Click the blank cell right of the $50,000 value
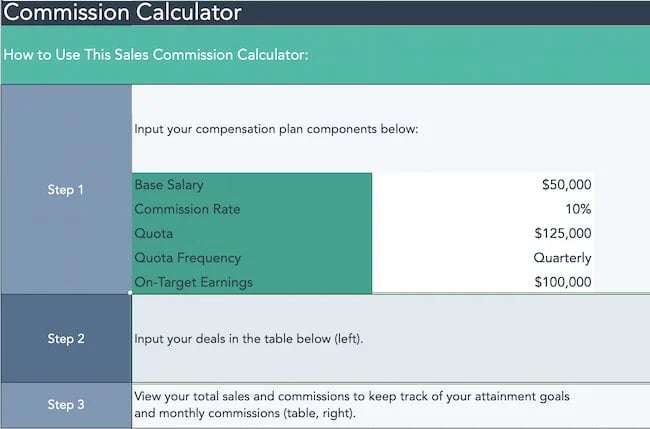This screenshot has height=429, width=650. pos(620,185)
